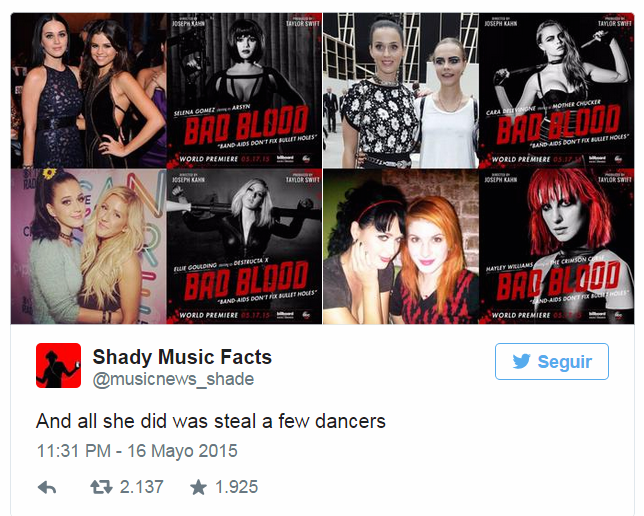
Task: Click the Twitter bird icon in Seguir
Action: [x=522, y=362]
